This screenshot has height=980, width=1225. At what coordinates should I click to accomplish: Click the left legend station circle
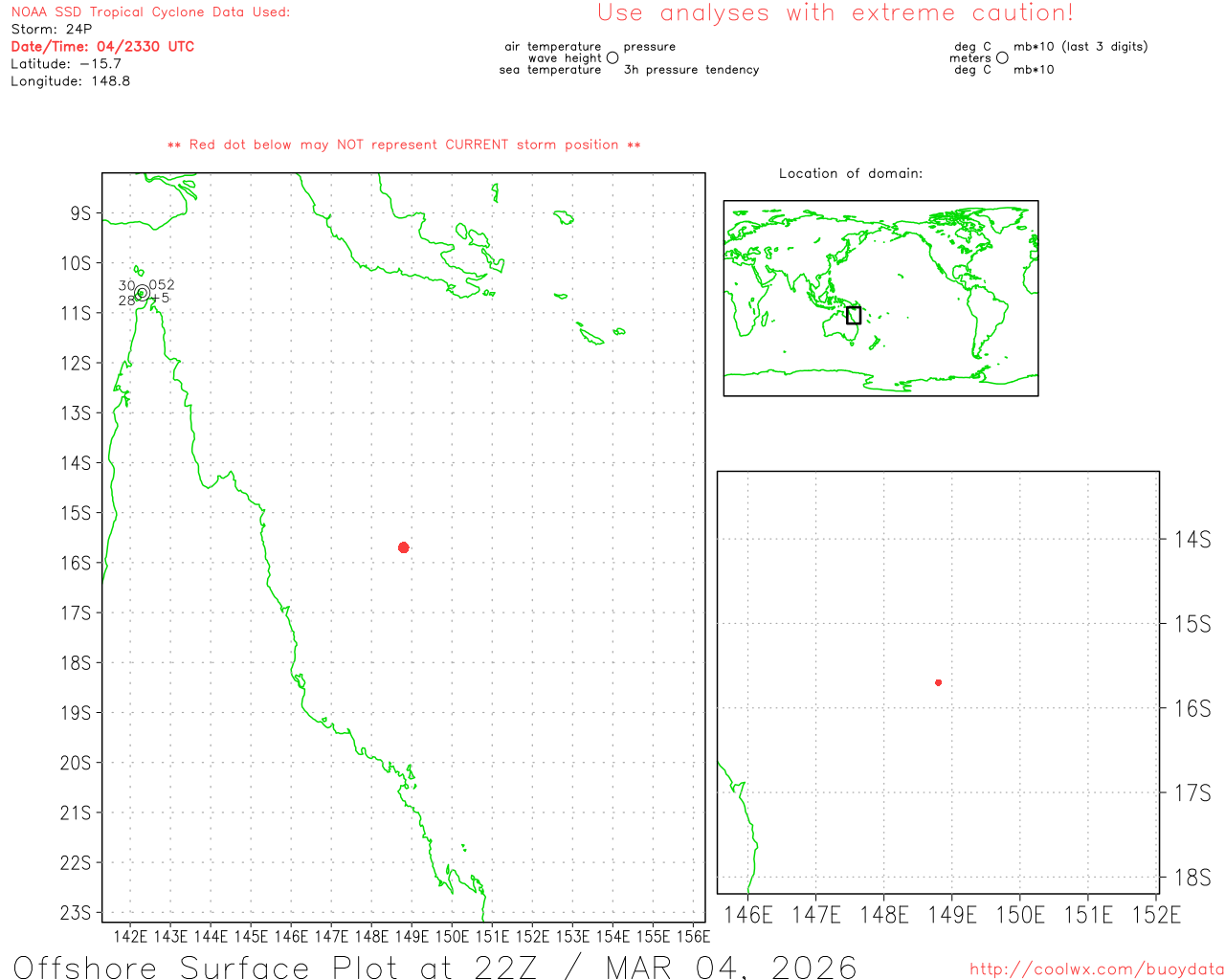pyautogui.click(x=612, y=58)
